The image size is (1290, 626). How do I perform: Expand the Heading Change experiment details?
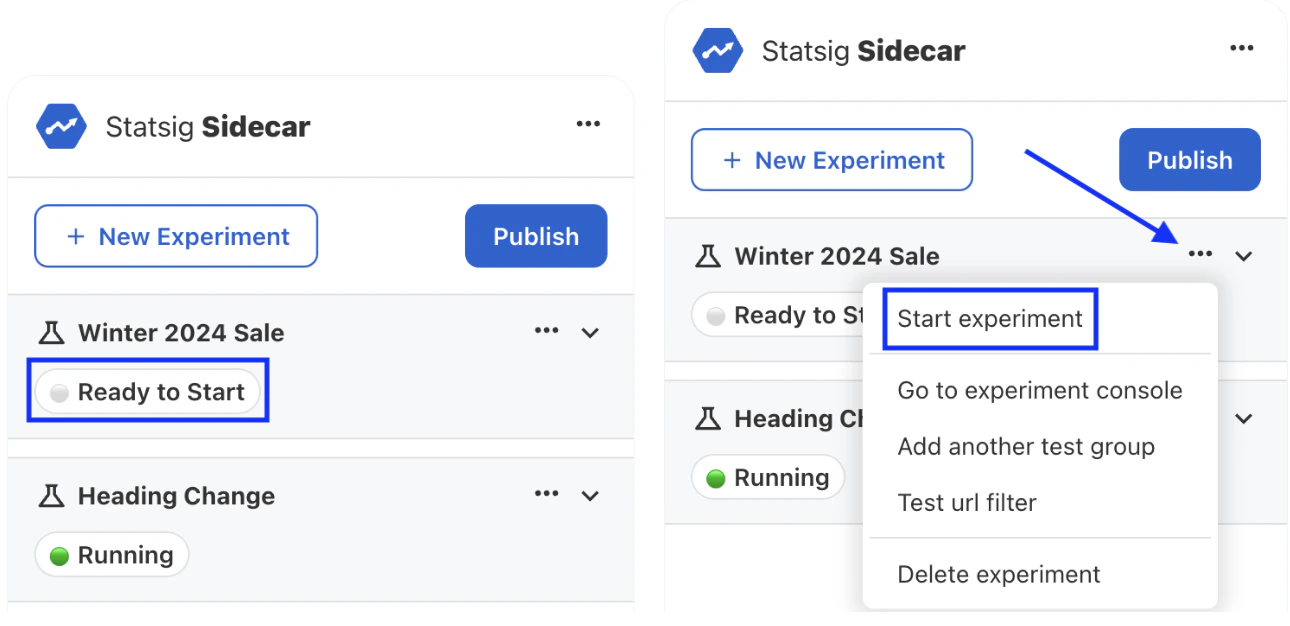pyautogui.click(x=591, y=494)
